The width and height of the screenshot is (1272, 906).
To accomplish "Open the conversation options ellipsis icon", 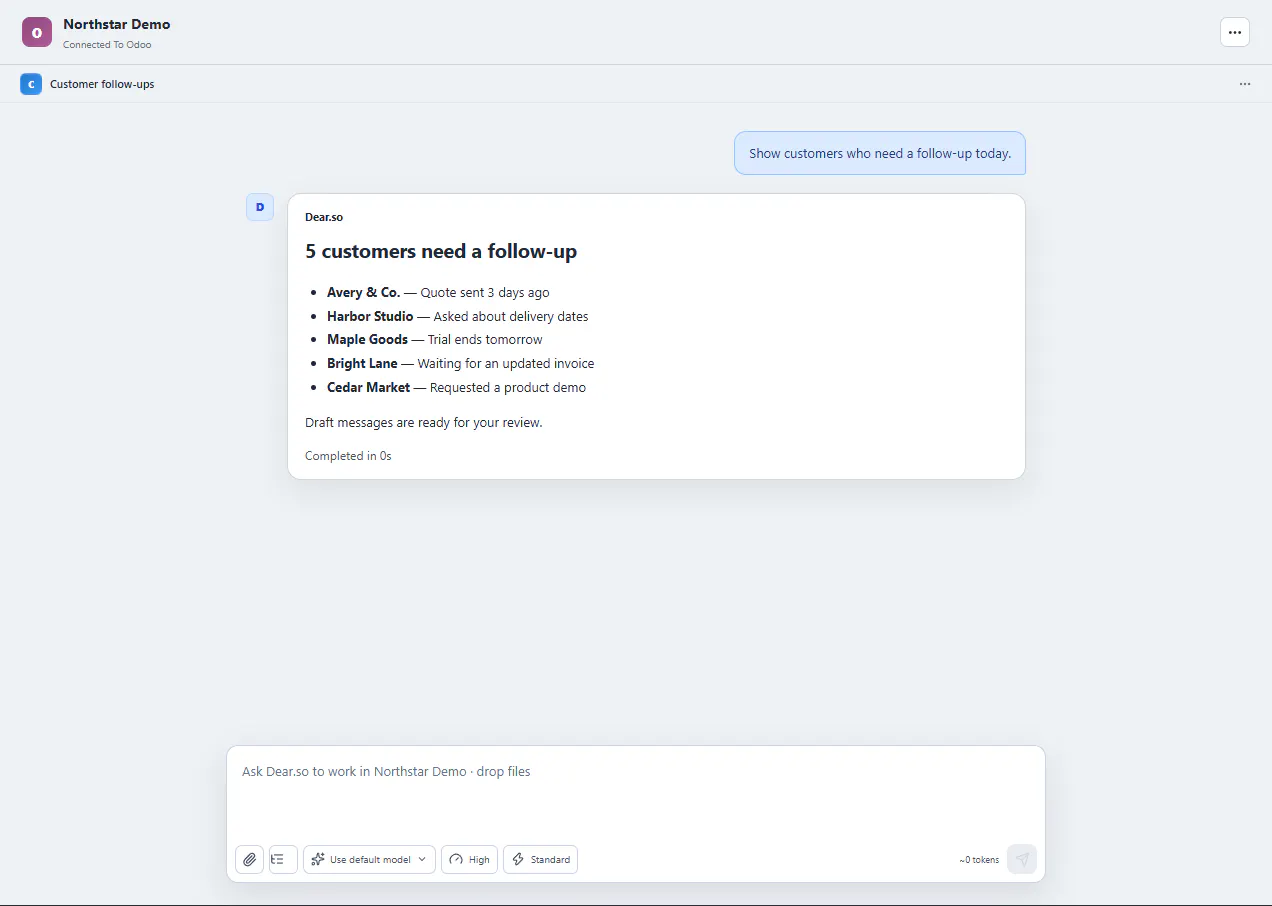I will (x=1245, y=84).
